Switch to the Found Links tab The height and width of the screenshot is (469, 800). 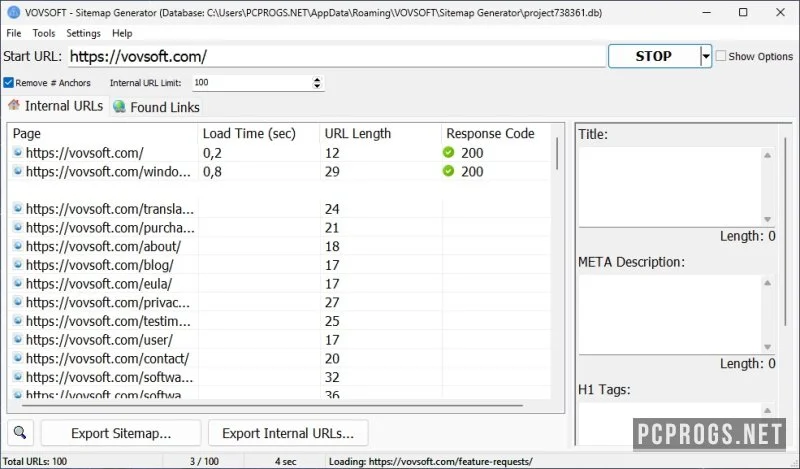(x=157, y=107)
